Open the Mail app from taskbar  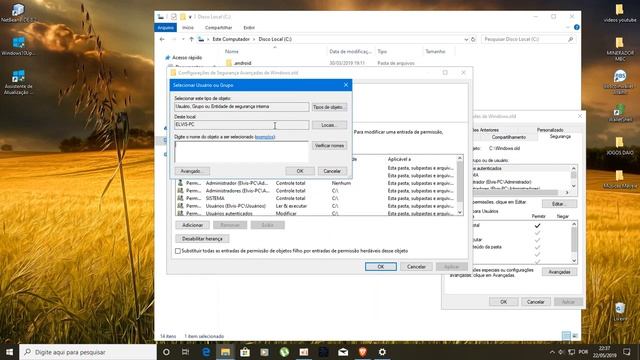(343, 352)
